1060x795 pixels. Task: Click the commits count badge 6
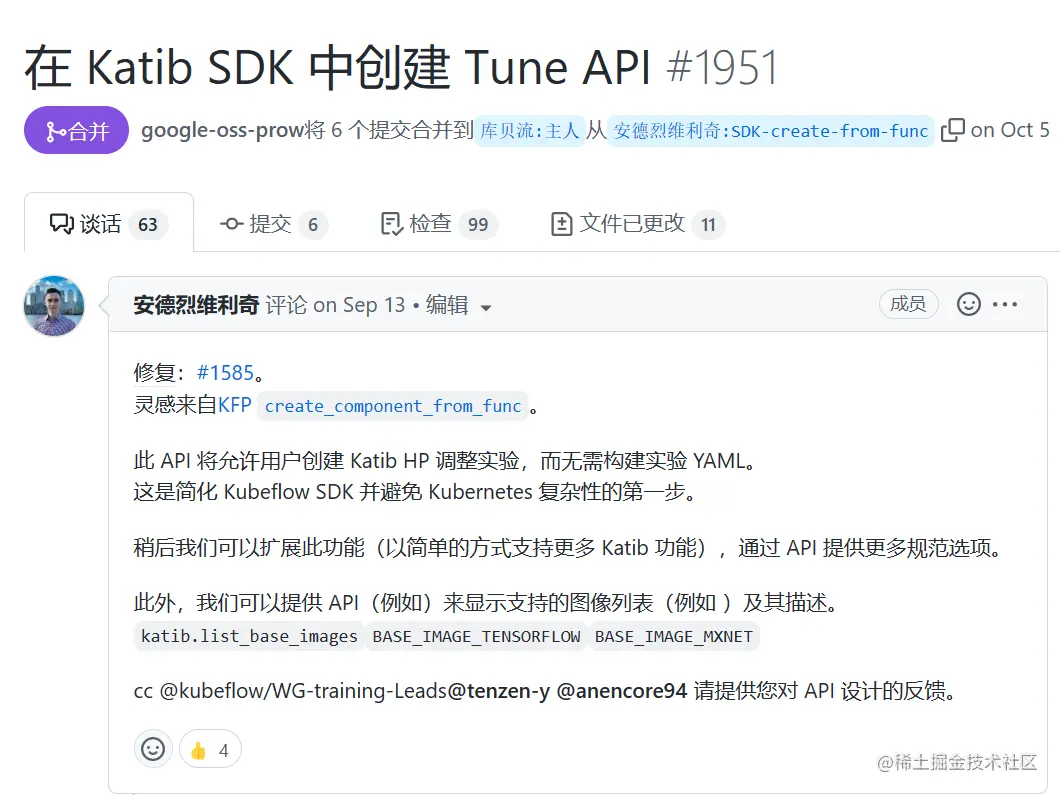click(313, 224)
